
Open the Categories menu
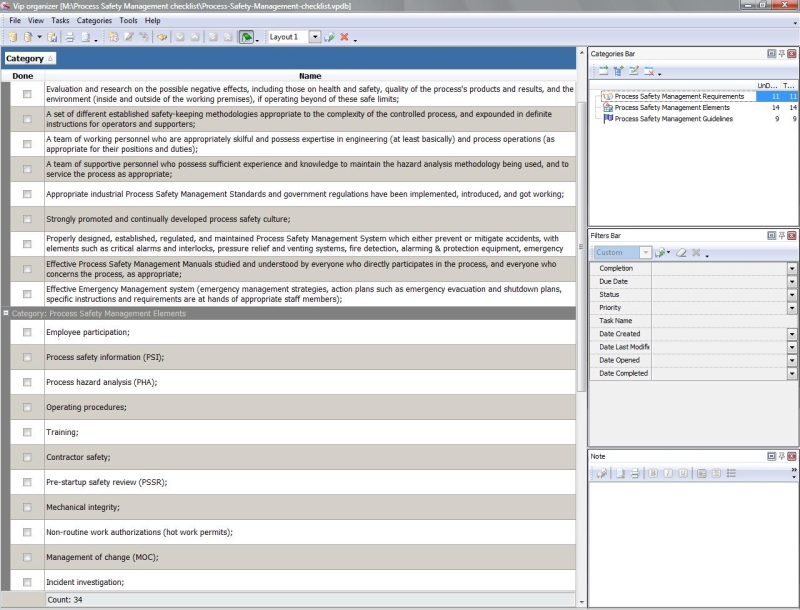94,20
